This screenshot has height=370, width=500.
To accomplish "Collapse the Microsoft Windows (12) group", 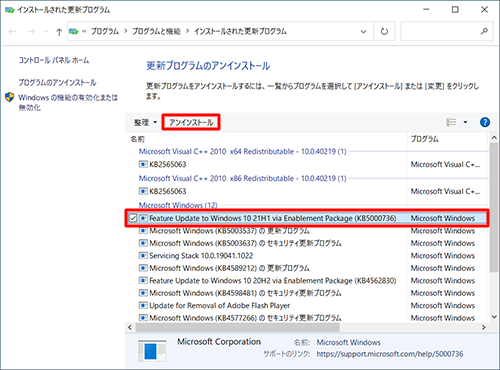I will coord(178,205).
